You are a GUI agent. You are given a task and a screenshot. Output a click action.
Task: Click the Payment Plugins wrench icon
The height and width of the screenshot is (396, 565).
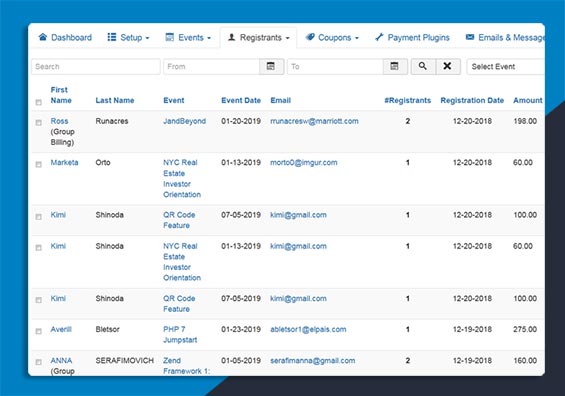point(379,37)
